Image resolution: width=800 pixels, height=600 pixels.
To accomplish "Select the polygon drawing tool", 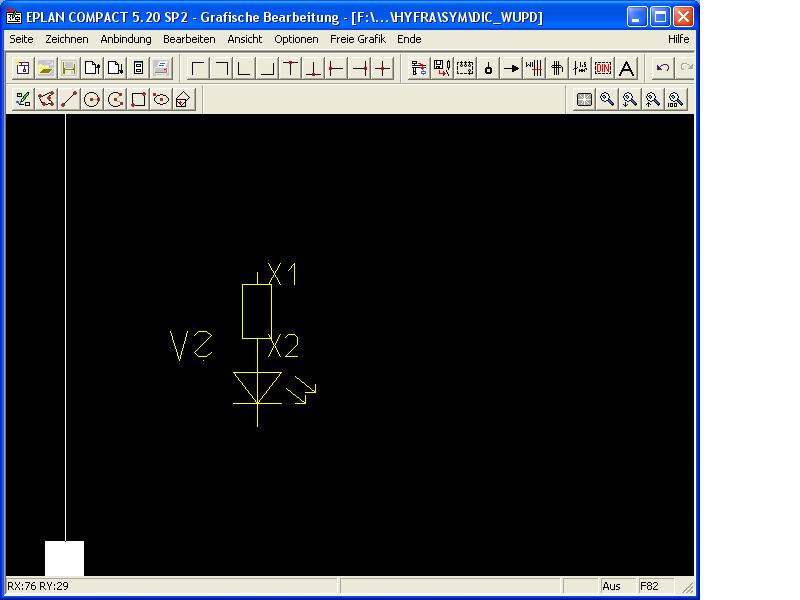I will click(x=46, y=99).
